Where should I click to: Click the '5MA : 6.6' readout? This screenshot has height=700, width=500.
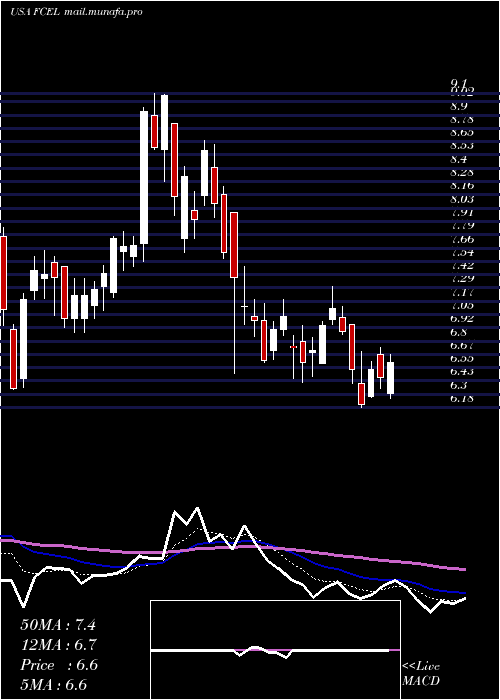pyautogui.click(x=54, y=685)
